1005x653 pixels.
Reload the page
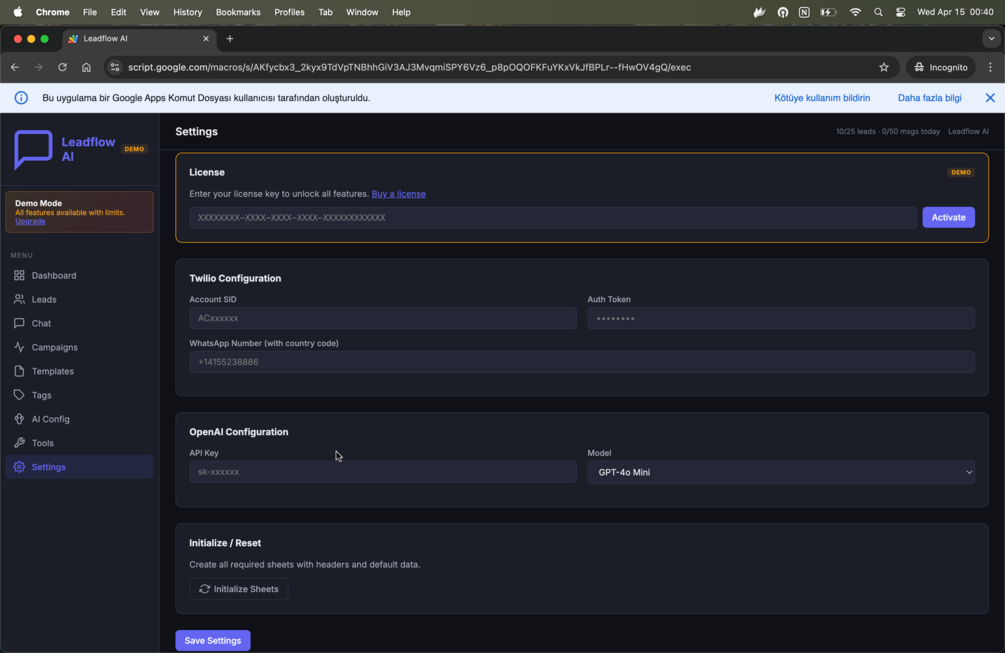point(62,67)
